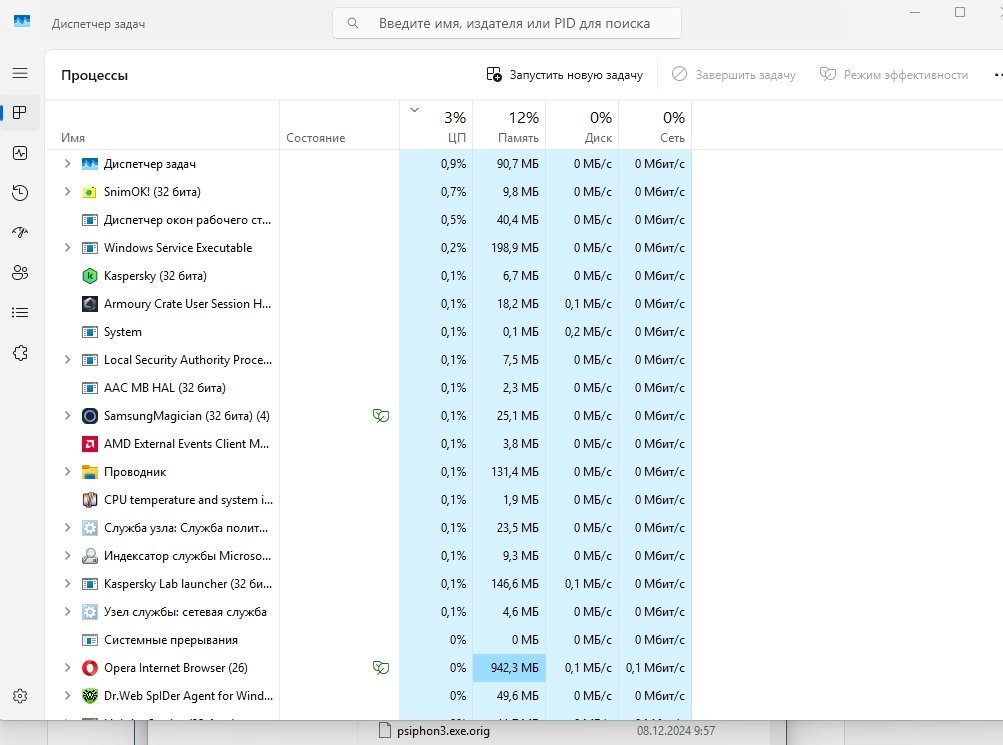Expand the Проводник process row

tap(67, 472)
